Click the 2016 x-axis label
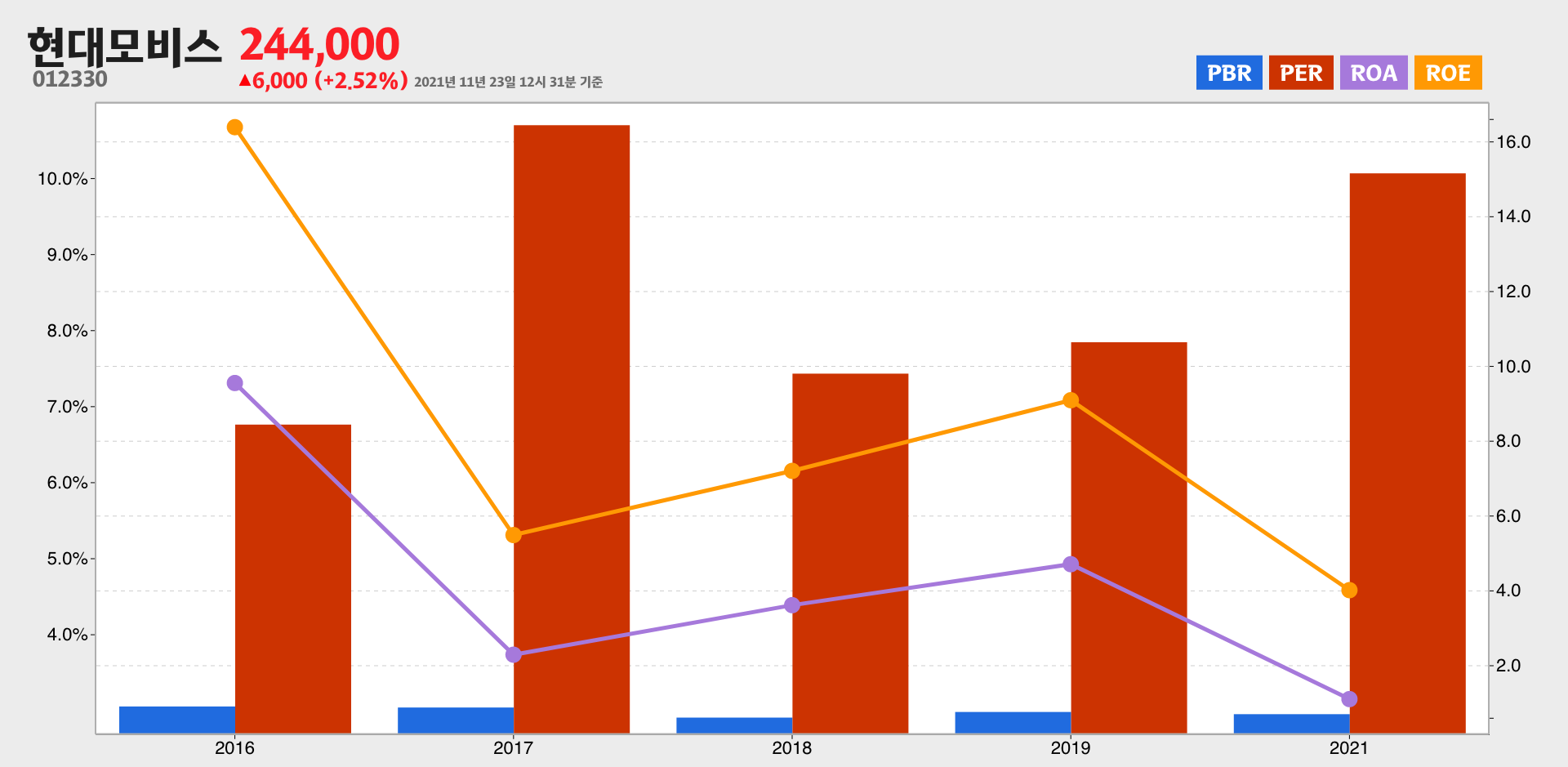Viewport: 1568px width, 767px height. point(235,748)
